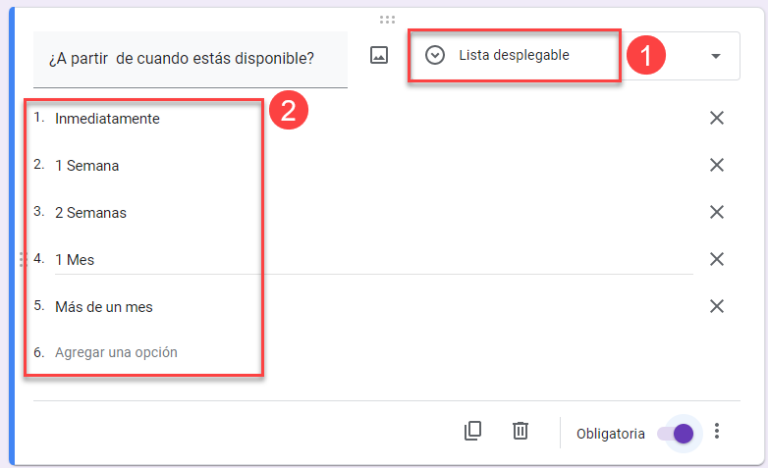Grab the top drag handle dots
Viewport: 768px width, 468px height.
coord(387,20)
